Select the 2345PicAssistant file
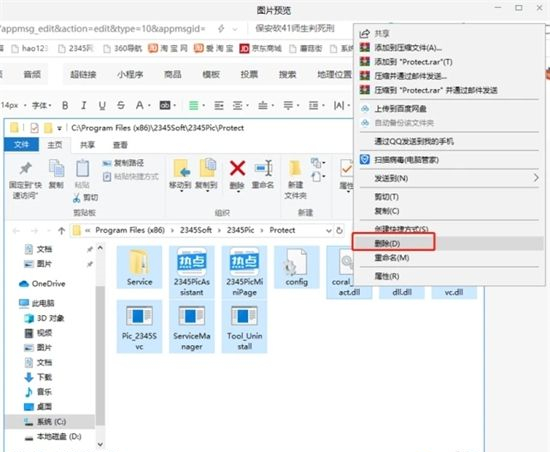Image resolution: width=550 pixels, height=452 pixels. (x=192, y=272)
